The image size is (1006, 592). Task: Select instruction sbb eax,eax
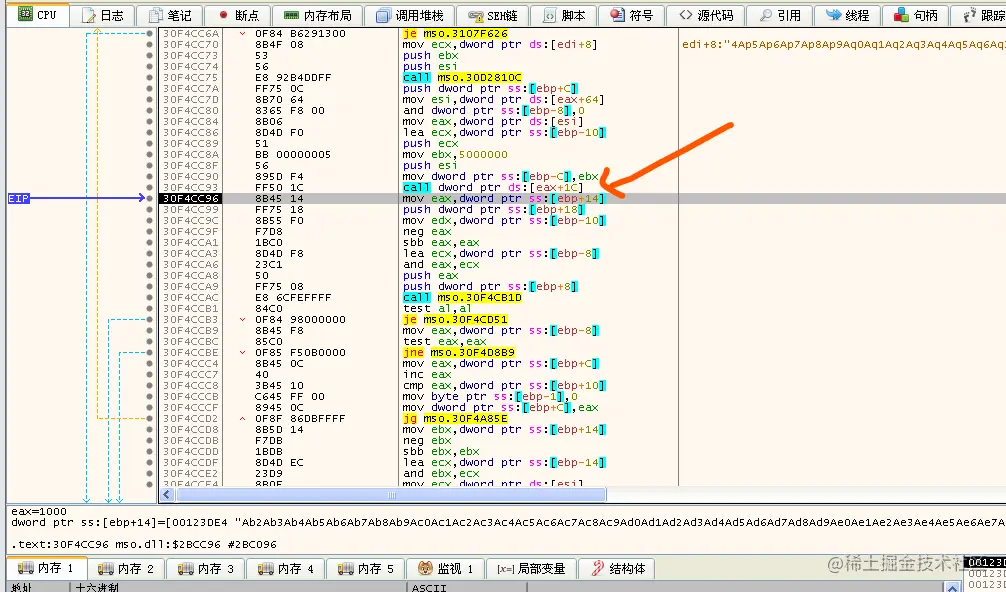(441, 242)
